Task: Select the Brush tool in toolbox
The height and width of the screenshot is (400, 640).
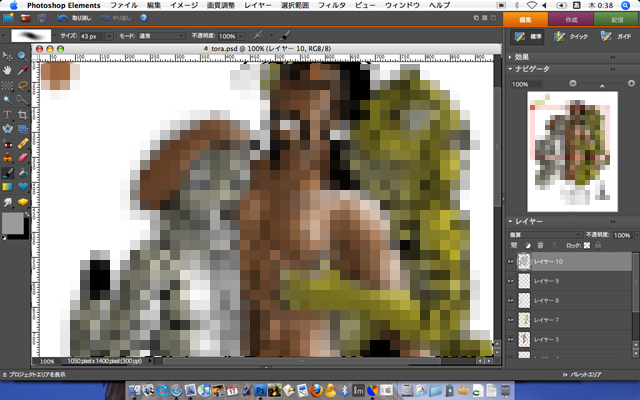Action: 7,173
